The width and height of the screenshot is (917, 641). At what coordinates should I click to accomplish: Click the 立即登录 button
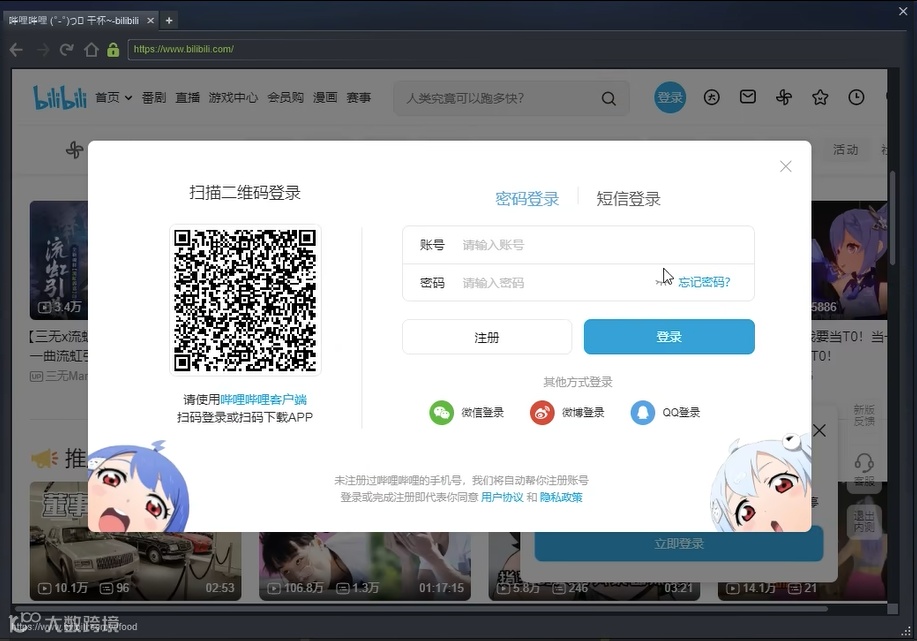pyautogui.click(x=679, y=543)
